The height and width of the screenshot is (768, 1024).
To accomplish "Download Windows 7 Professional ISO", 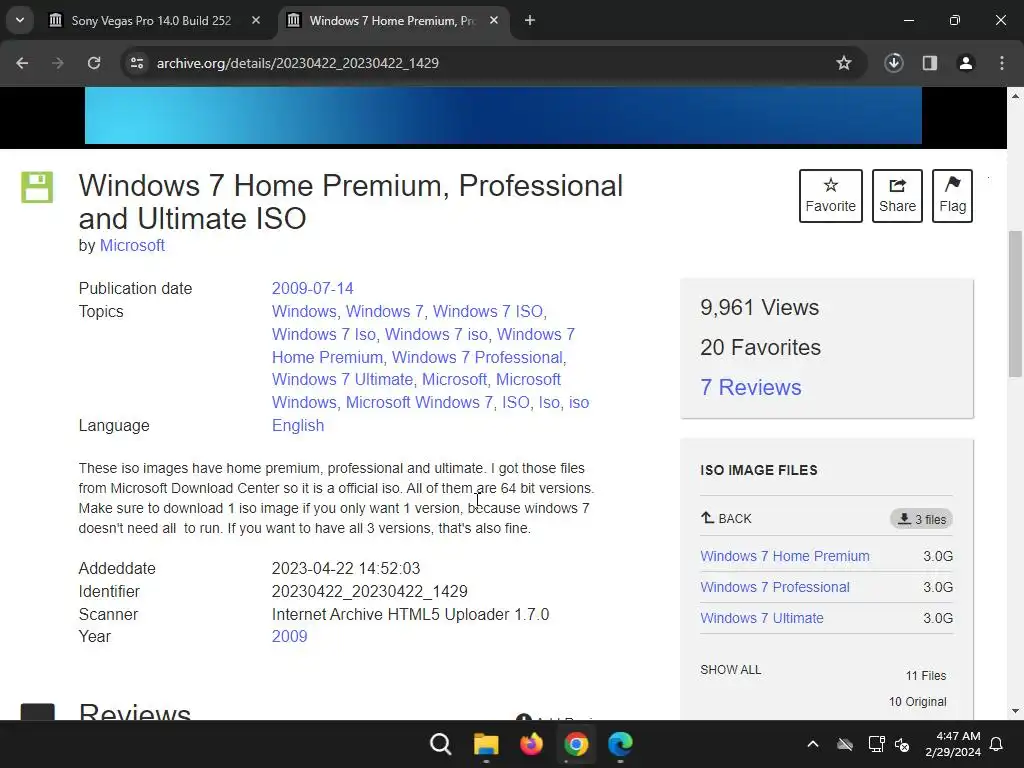I will pos(775,587).
